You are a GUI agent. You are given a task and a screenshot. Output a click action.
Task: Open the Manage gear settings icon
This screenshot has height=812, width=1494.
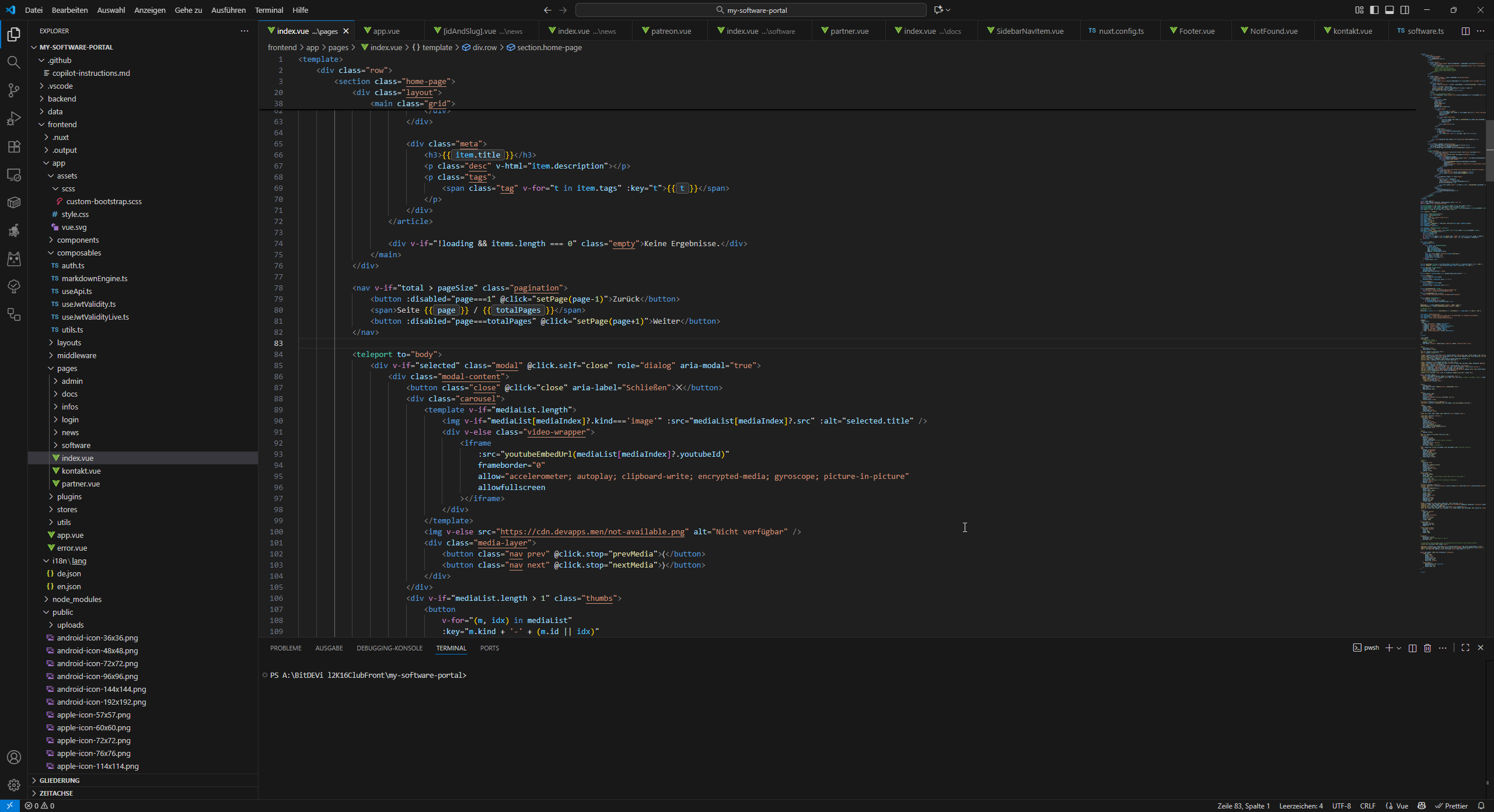click(x=13, y=785)
